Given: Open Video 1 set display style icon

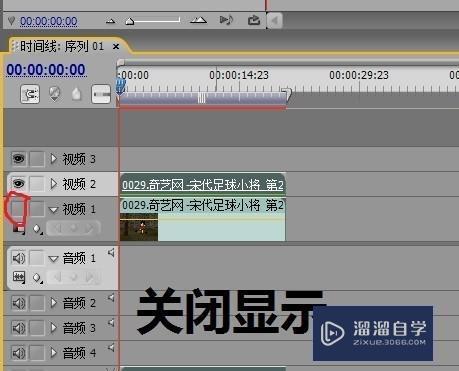Looking at the screenshot, I should tap(19, 229).
